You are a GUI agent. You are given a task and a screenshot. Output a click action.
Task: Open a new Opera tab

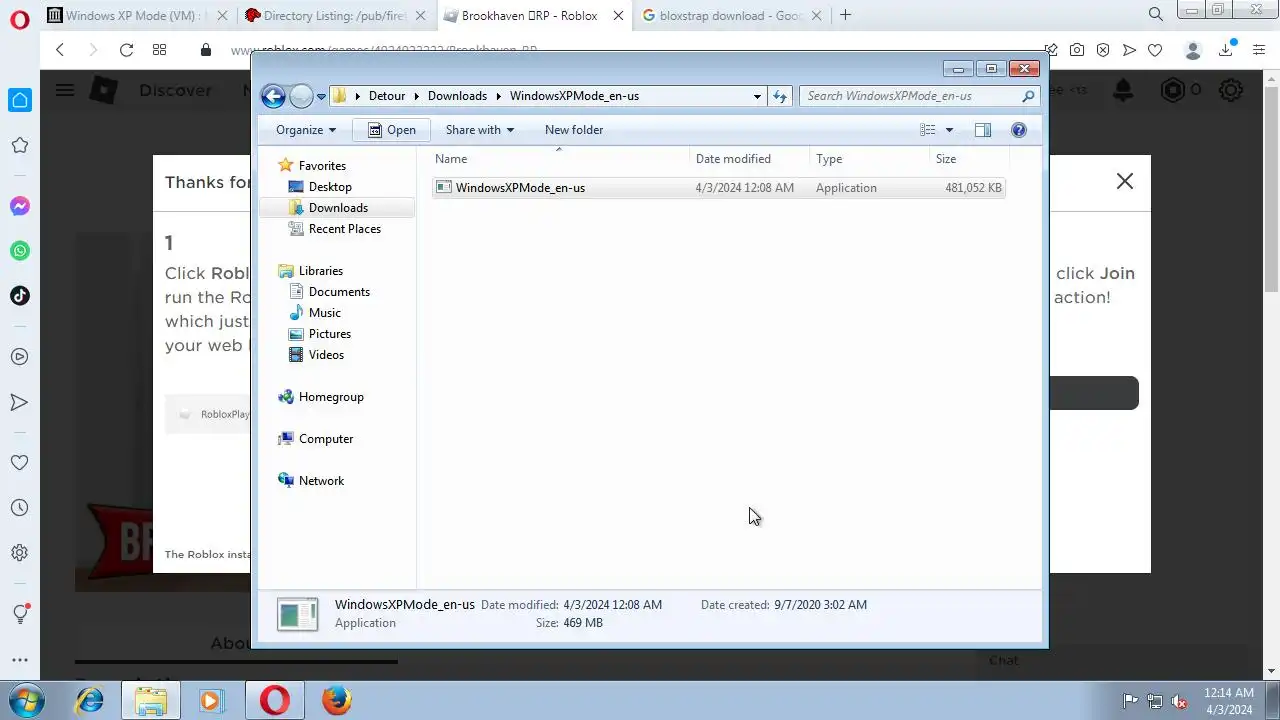pos(846,15)
